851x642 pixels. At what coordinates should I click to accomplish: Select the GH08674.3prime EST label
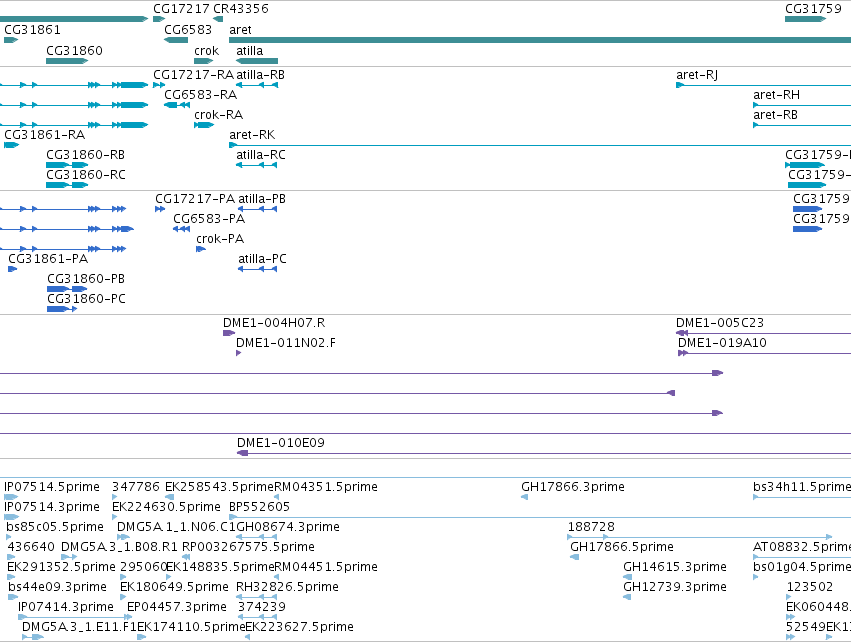[x=288, y=526]
